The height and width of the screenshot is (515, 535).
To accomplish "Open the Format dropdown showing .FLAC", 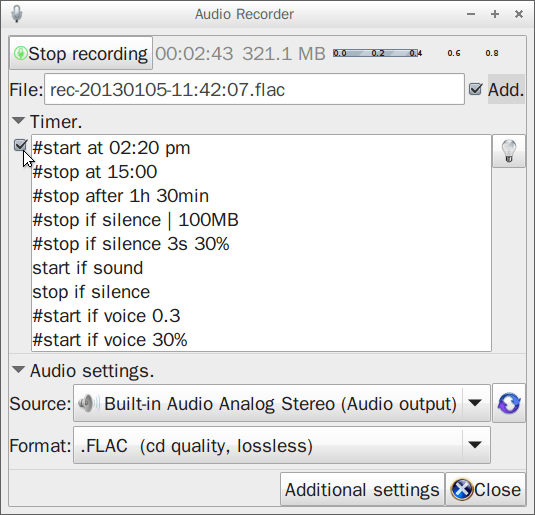I will (x=282, y=445).
